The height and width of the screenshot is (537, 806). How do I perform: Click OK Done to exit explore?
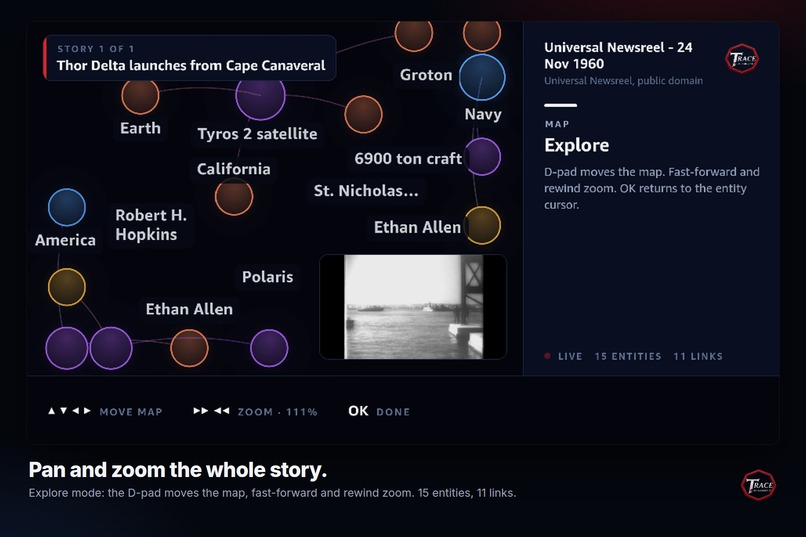click(379, 411)
